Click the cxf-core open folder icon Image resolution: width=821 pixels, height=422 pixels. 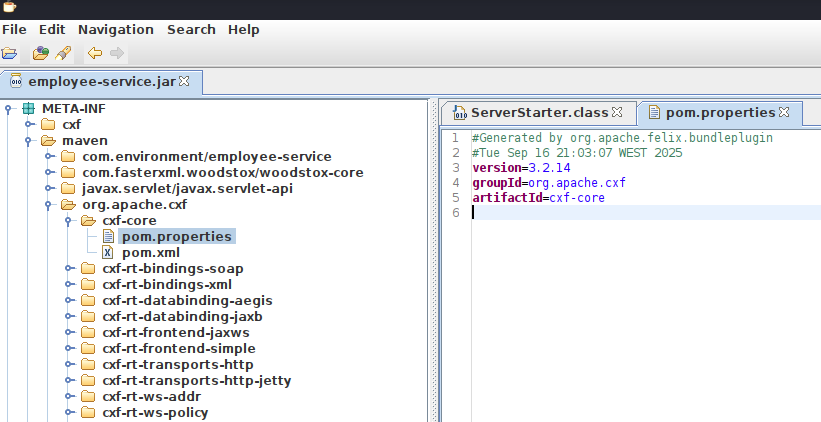88,220
